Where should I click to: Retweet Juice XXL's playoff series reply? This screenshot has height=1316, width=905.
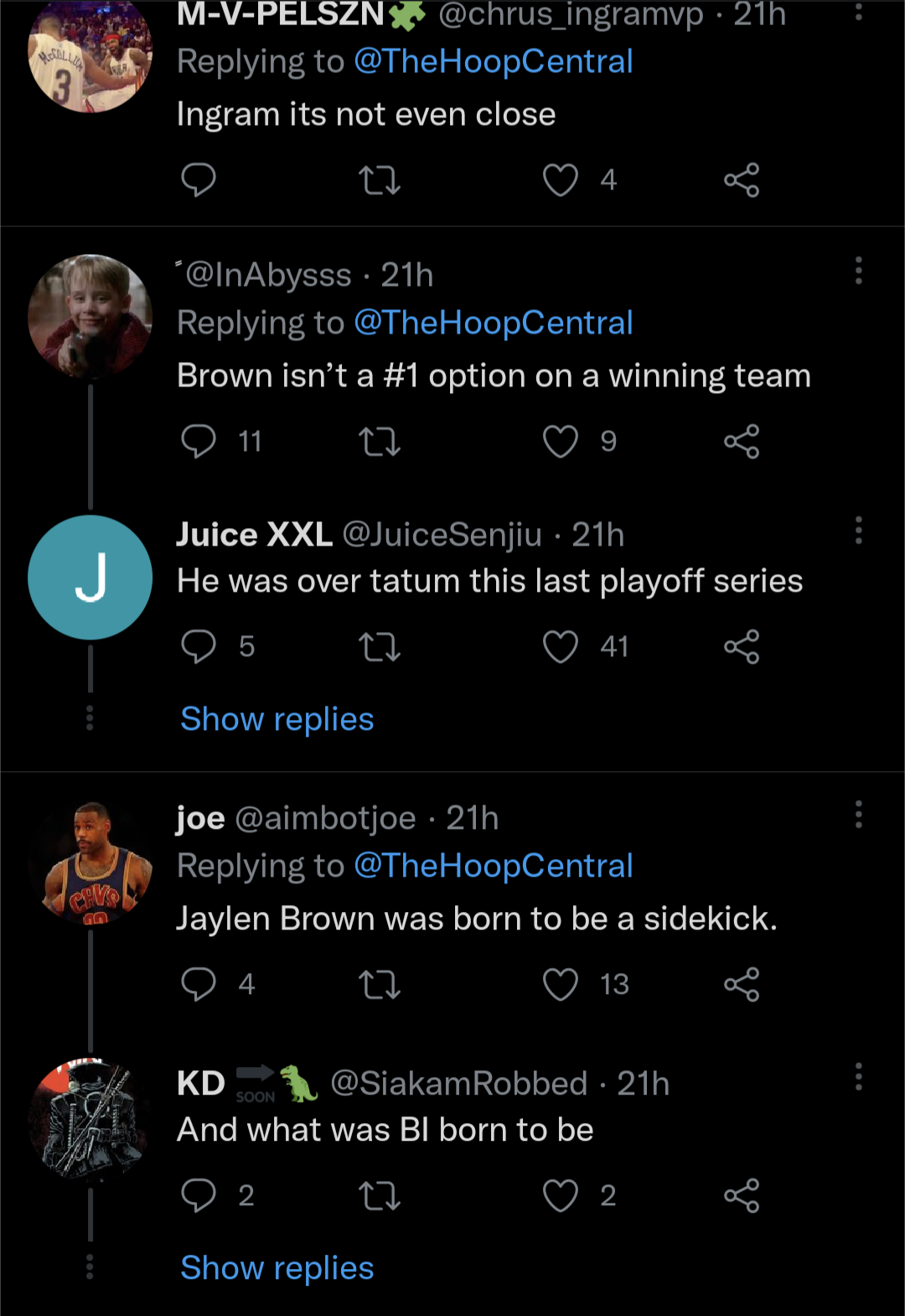click(x=380, y=647)
